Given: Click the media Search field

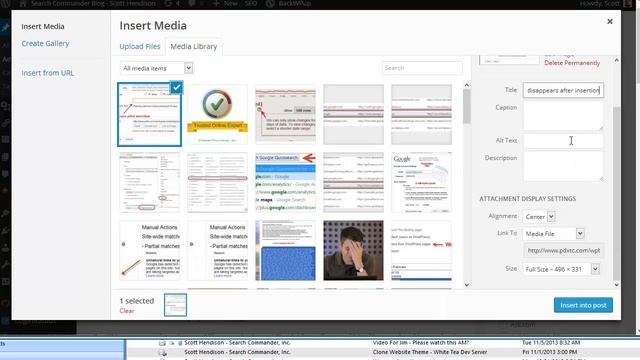Looking at the screenshot, I should [422, 68].
